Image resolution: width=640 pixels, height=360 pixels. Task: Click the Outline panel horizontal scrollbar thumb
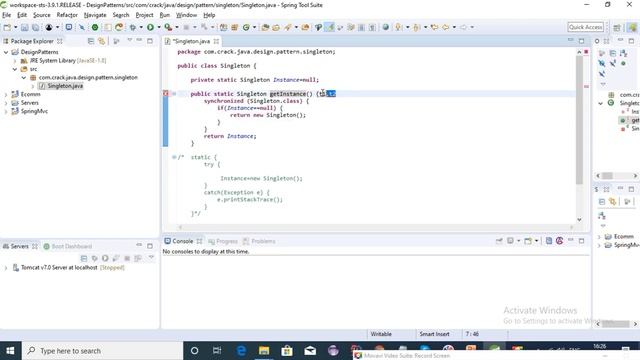[x=607, y=176]
